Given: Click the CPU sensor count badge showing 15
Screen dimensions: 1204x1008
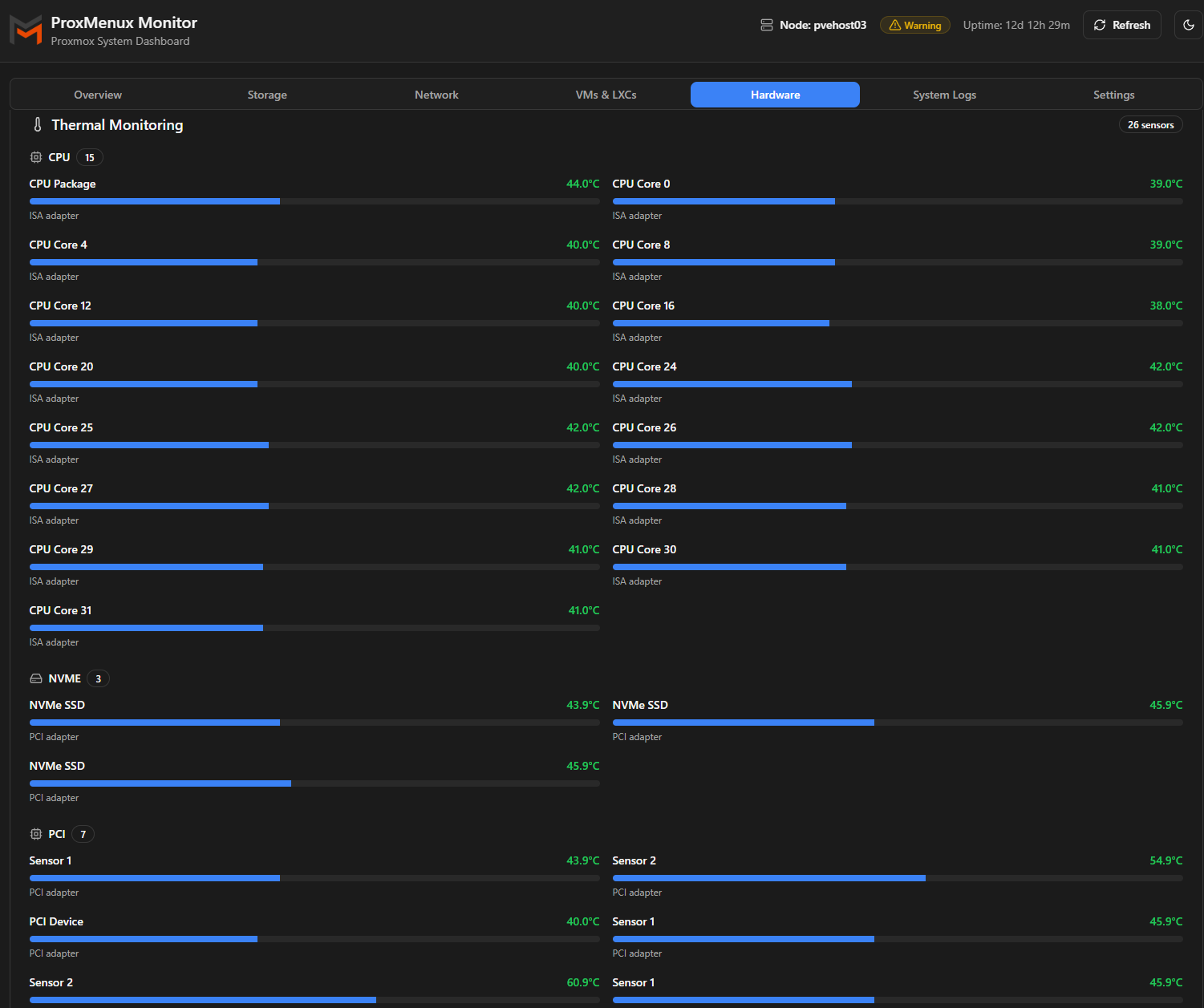Looking at the screenshot, I should tap(90, 157).
